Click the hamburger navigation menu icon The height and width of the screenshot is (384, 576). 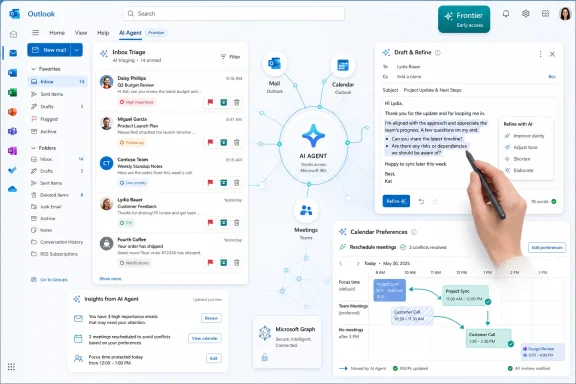tap(35, 33)
